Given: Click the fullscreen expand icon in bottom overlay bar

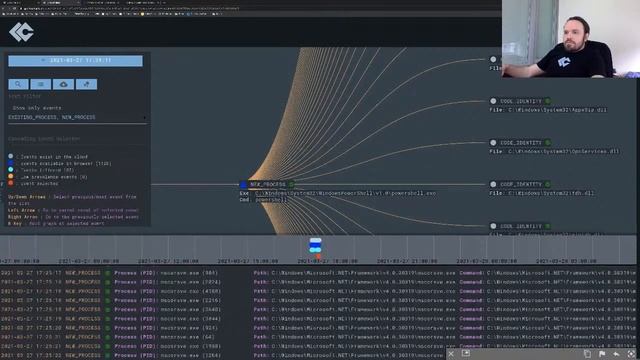Looking at the screenshot, I should [x=631, y=353].
